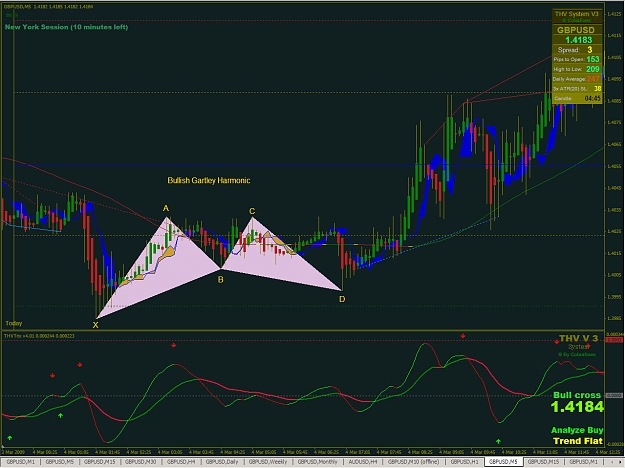Open the GBPUSD,Monthly chart tab
Screen dimensions: 625x468
(317, 462)
